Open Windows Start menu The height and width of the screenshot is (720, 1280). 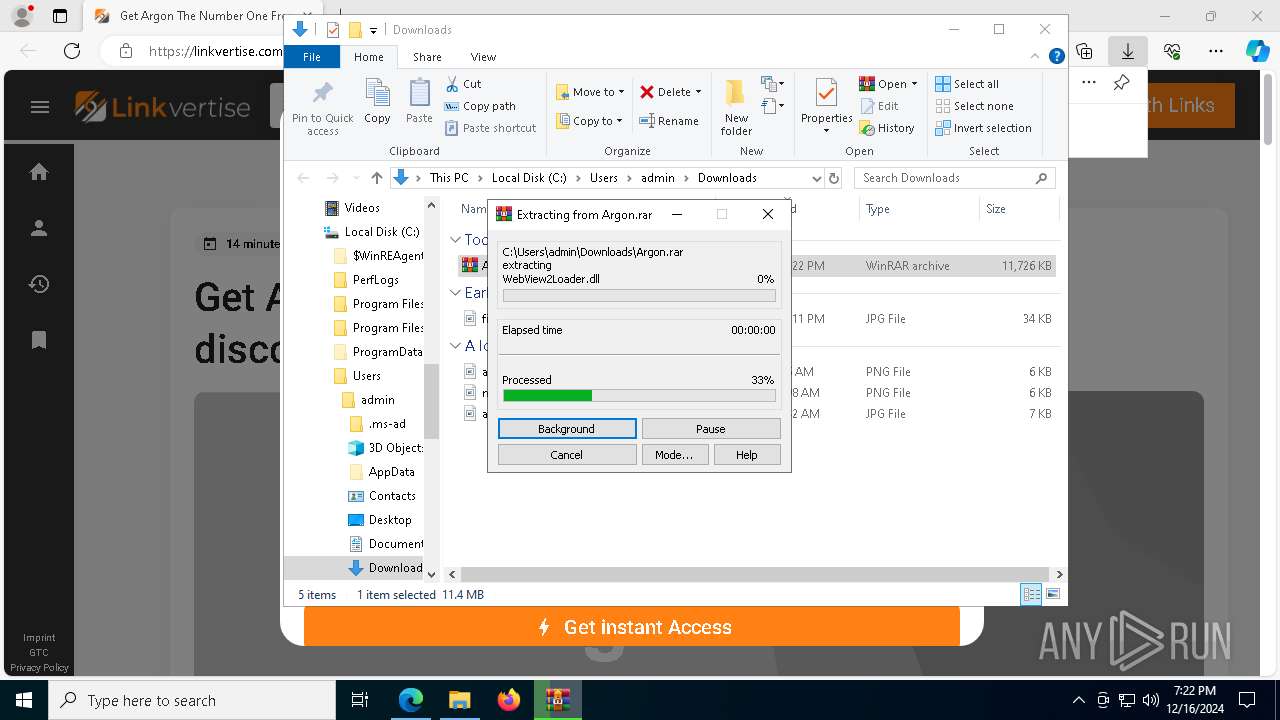coord(24,700)
